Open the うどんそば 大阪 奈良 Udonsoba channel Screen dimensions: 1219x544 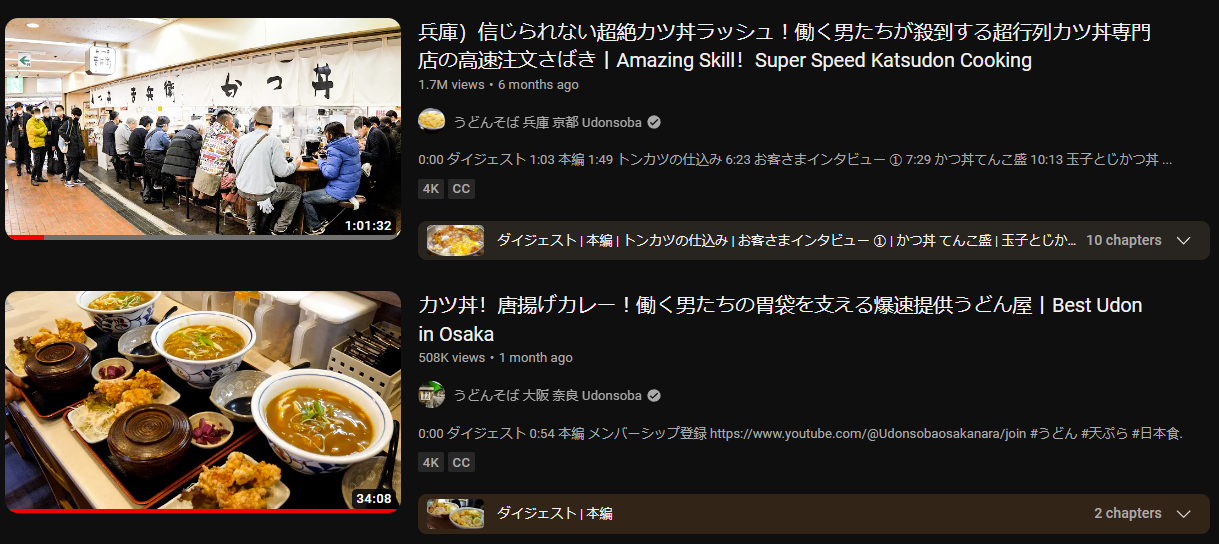547,395
